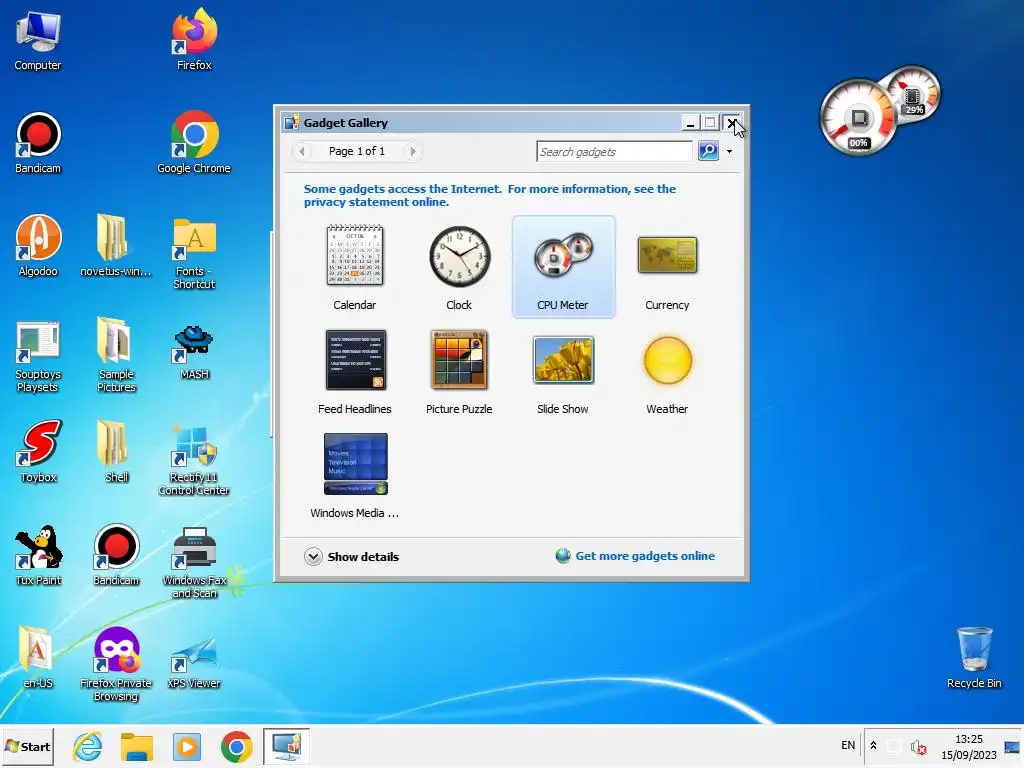Image resolution: width=1024 pixels, height=768 pixels.
Task: Open media player from taskbar
Action: tap(187, 746)
